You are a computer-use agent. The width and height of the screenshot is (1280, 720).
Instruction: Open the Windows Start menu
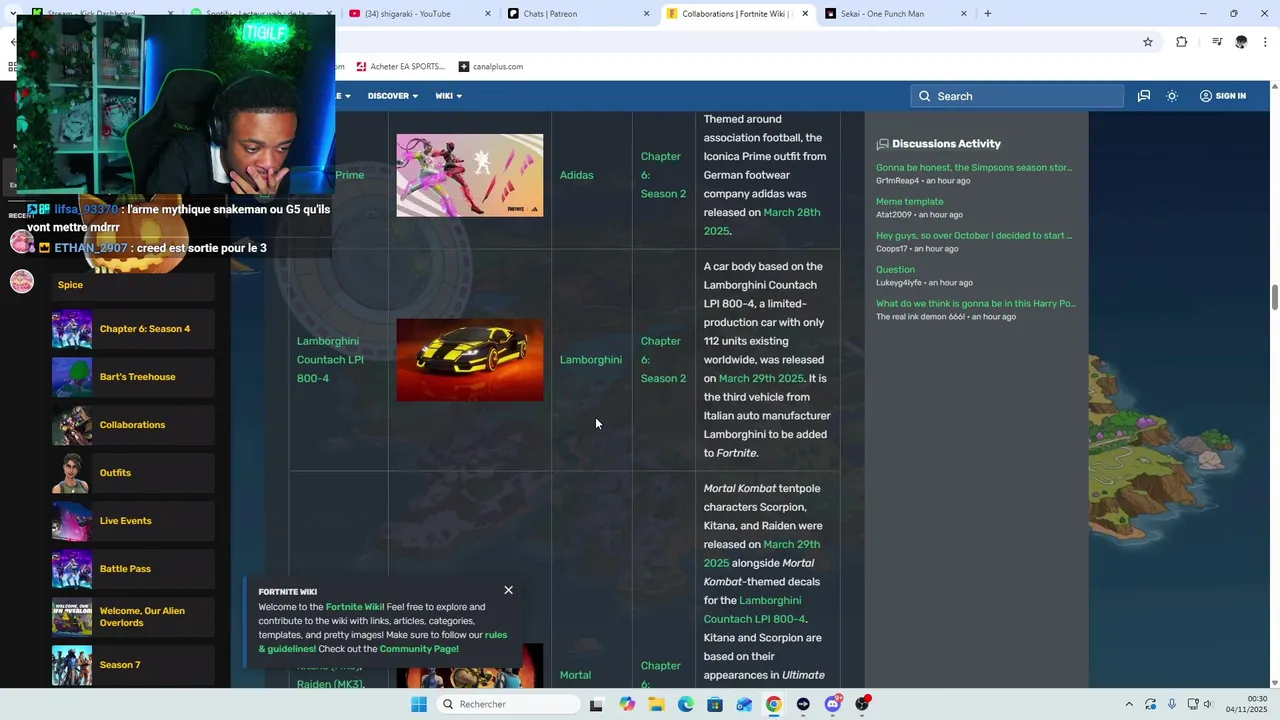(419, 704)
